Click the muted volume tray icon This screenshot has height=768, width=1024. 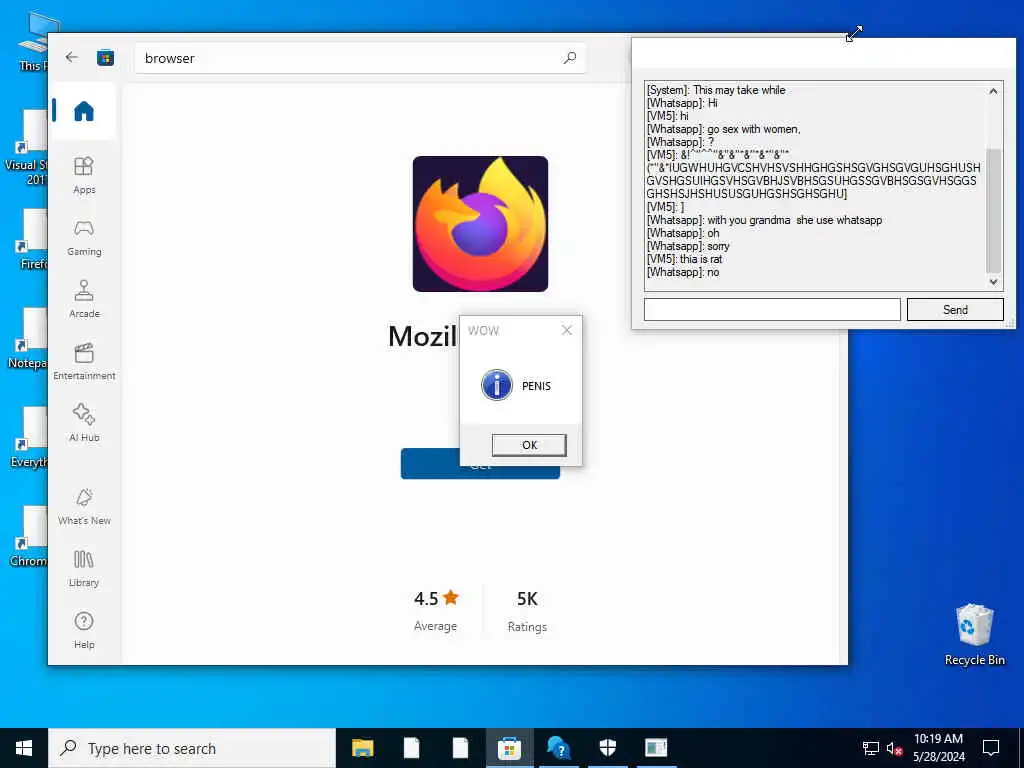894,748
